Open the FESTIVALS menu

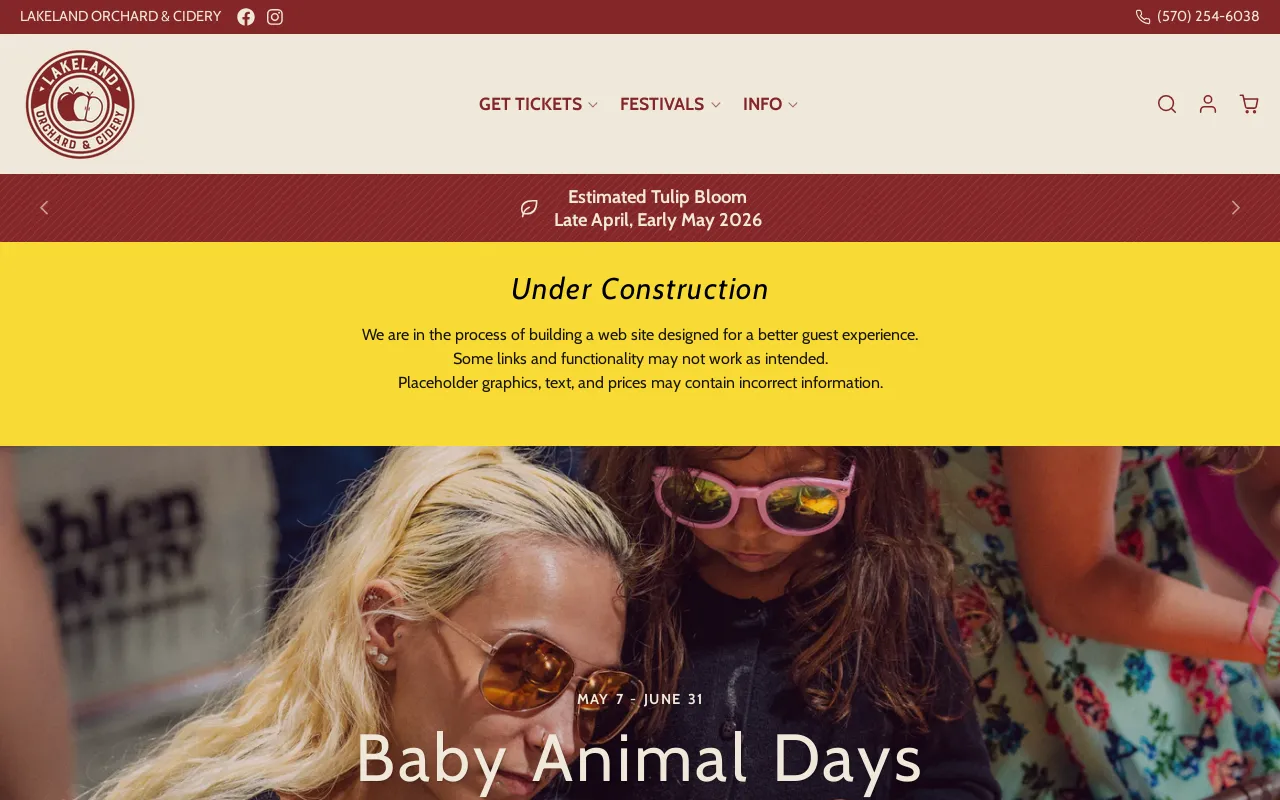(662, 104)
